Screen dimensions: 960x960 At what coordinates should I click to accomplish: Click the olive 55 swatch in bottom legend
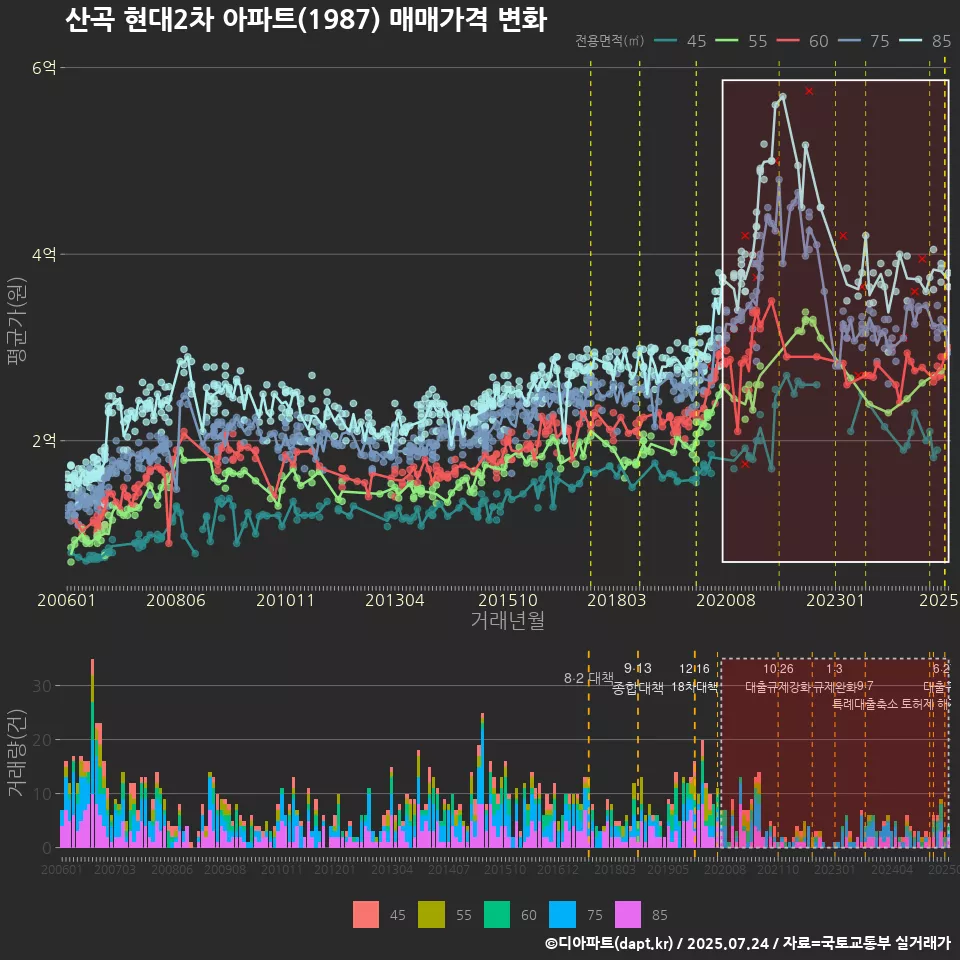pyautogui.click(x=431, y=915)
